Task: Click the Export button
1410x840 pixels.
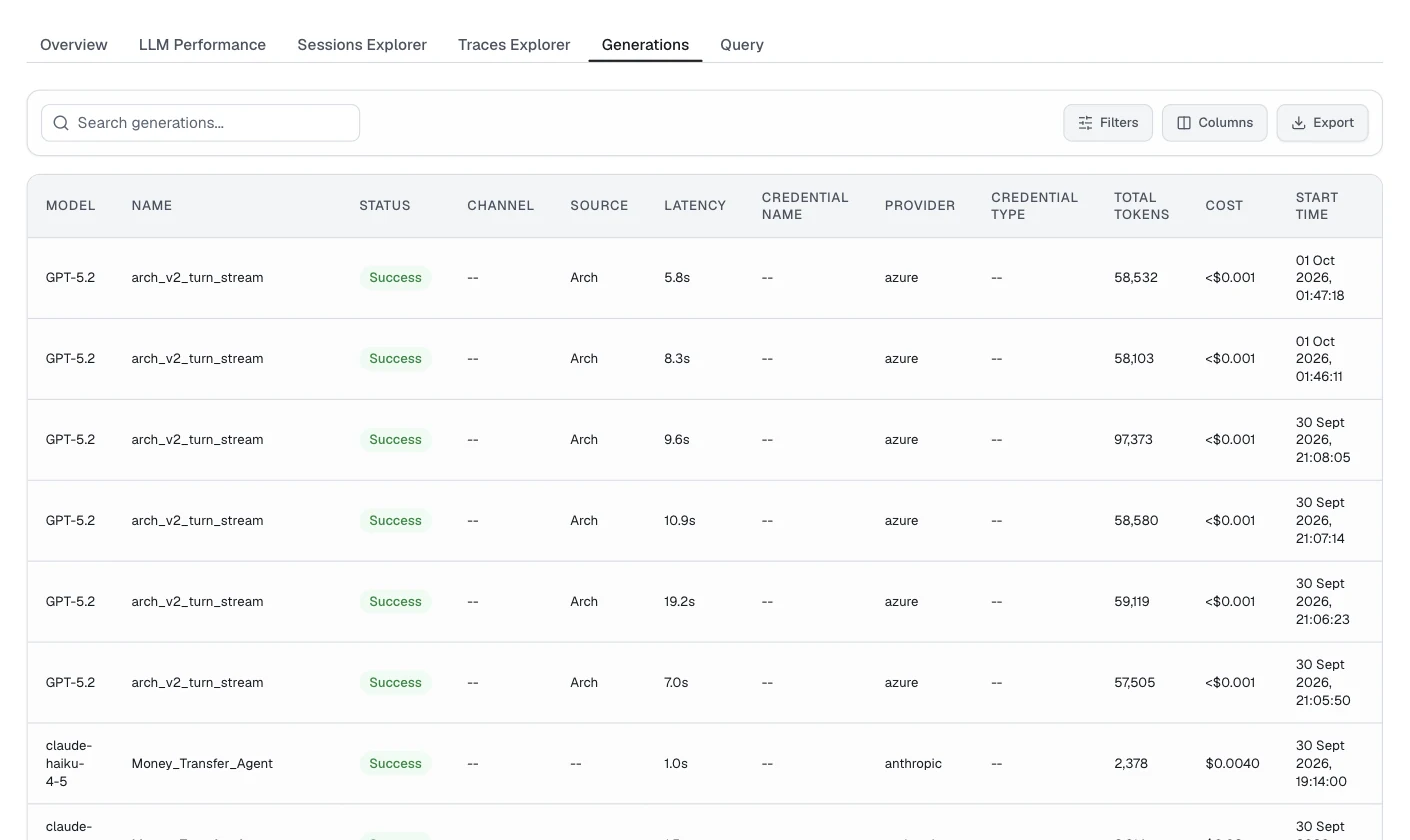Action: click(1322, 123)
